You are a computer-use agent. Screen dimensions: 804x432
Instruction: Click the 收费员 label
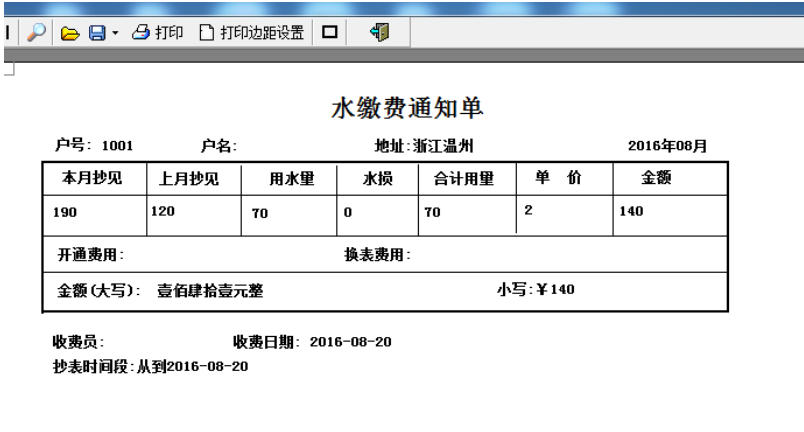coord(78,342)
